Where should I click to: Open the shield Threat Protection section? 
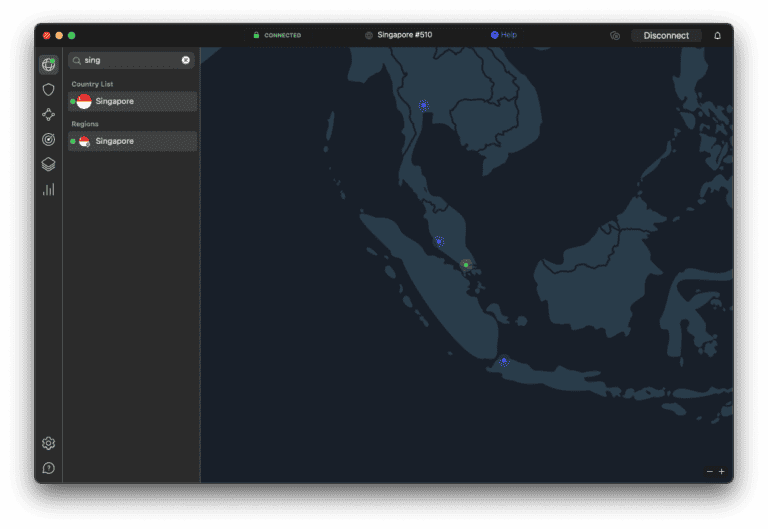point(48,90)
